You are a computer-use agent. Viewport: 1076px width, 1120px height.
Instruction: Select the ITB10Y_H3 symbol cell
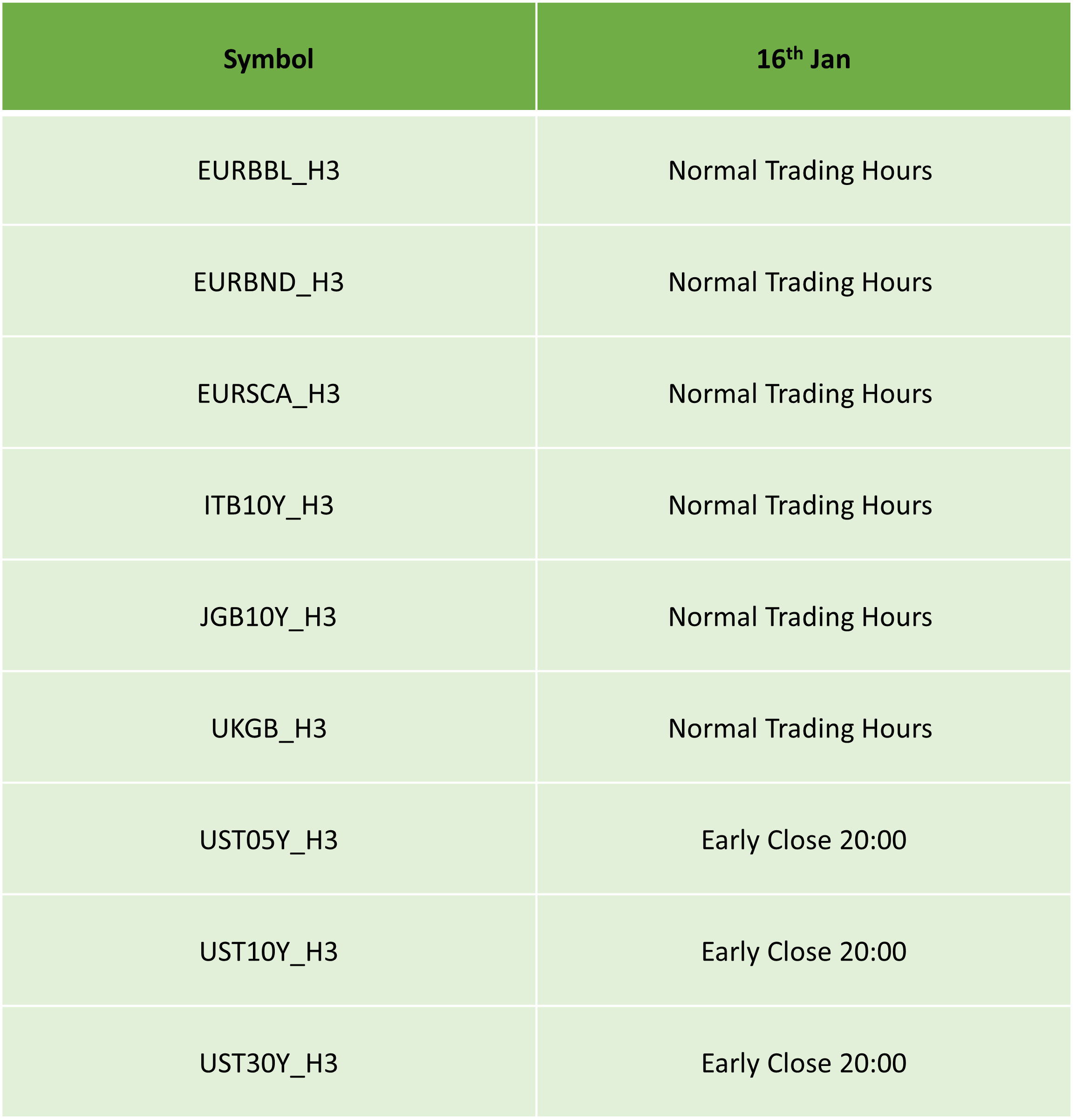pos(269,505)
